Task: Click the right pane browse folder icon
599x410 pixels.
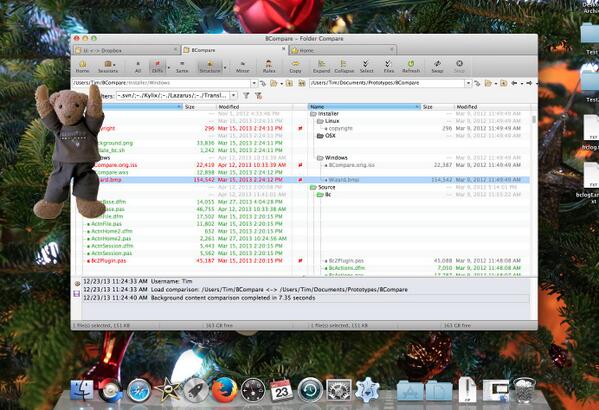Action: [x=488, y=83]
